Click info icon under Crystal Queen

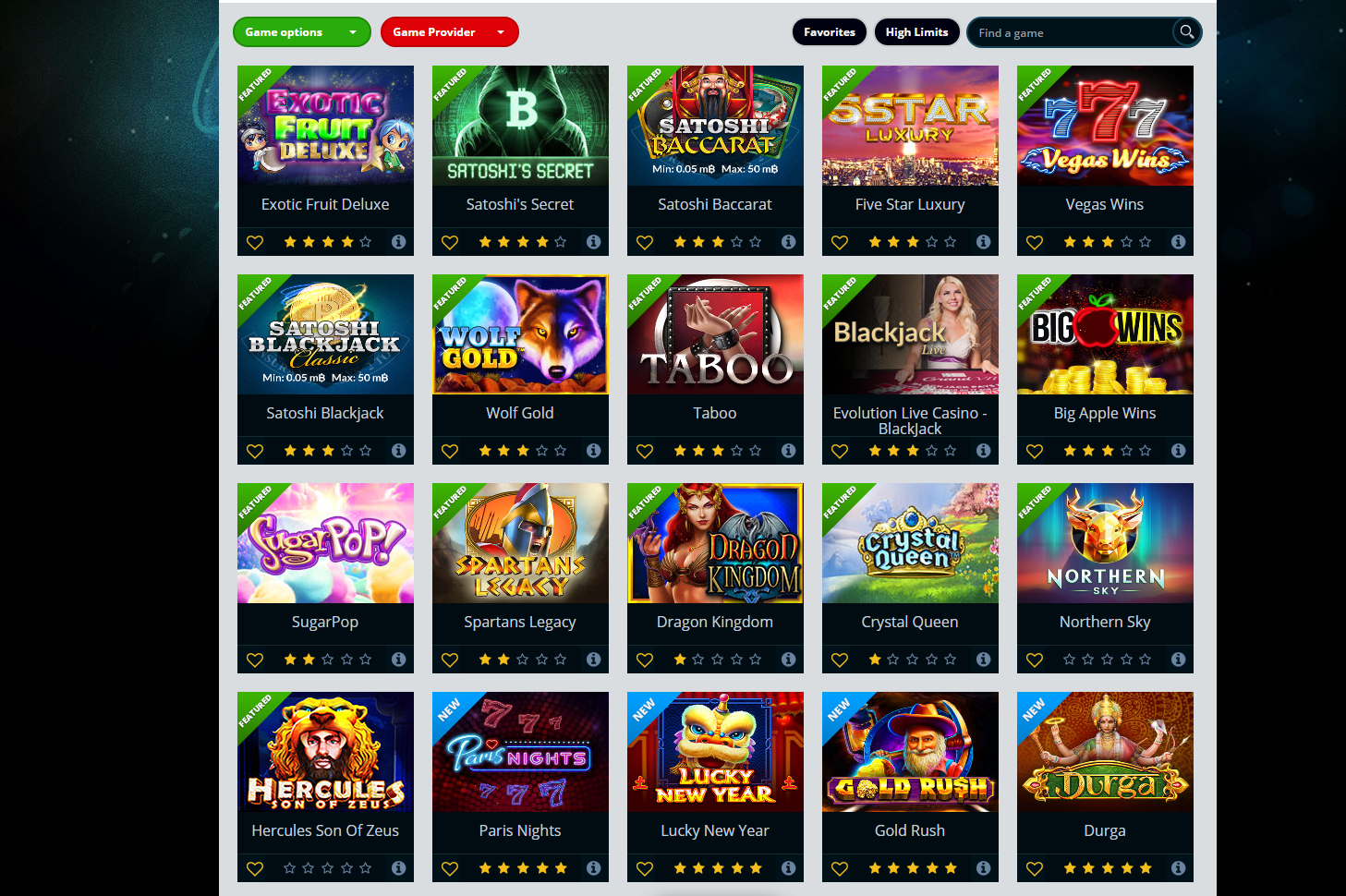point(983,660)
